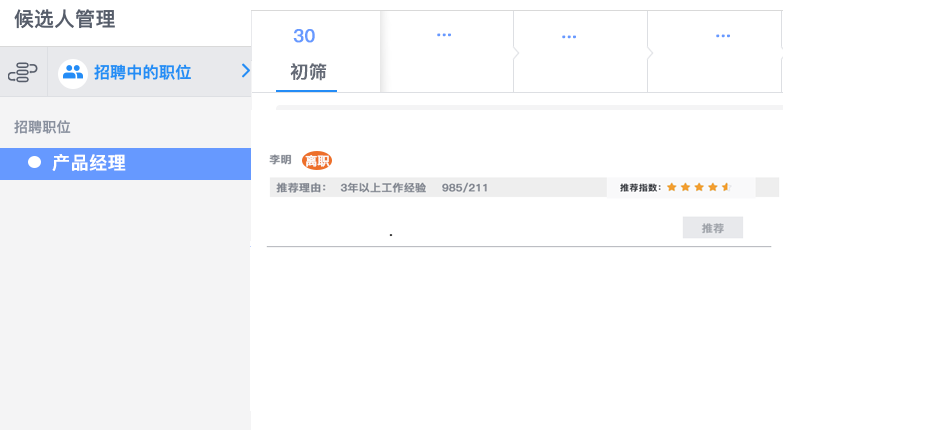The height and width of the screenshot is (430, 932).
Task: Click the 推荐指数 star rating
Action: (x=698, y=187)
